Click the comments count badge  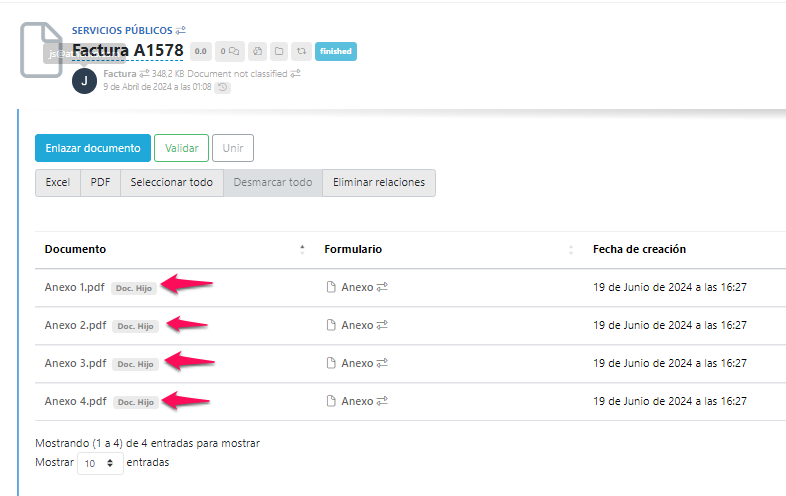click(230, 51)
